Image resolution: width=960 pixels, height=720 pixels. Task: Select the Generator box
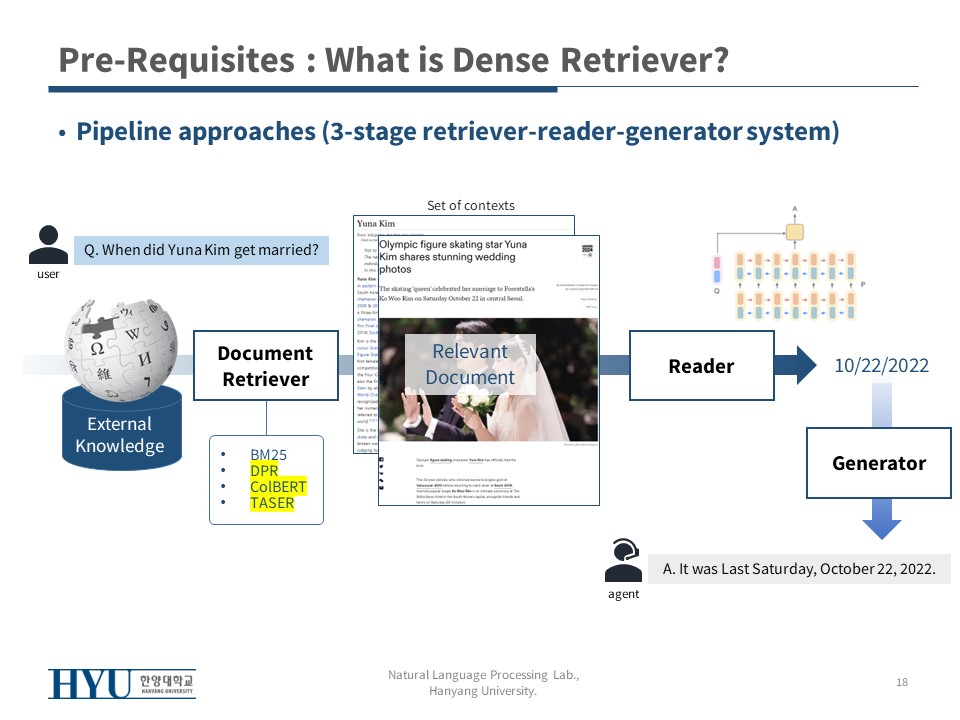point(880,463)
